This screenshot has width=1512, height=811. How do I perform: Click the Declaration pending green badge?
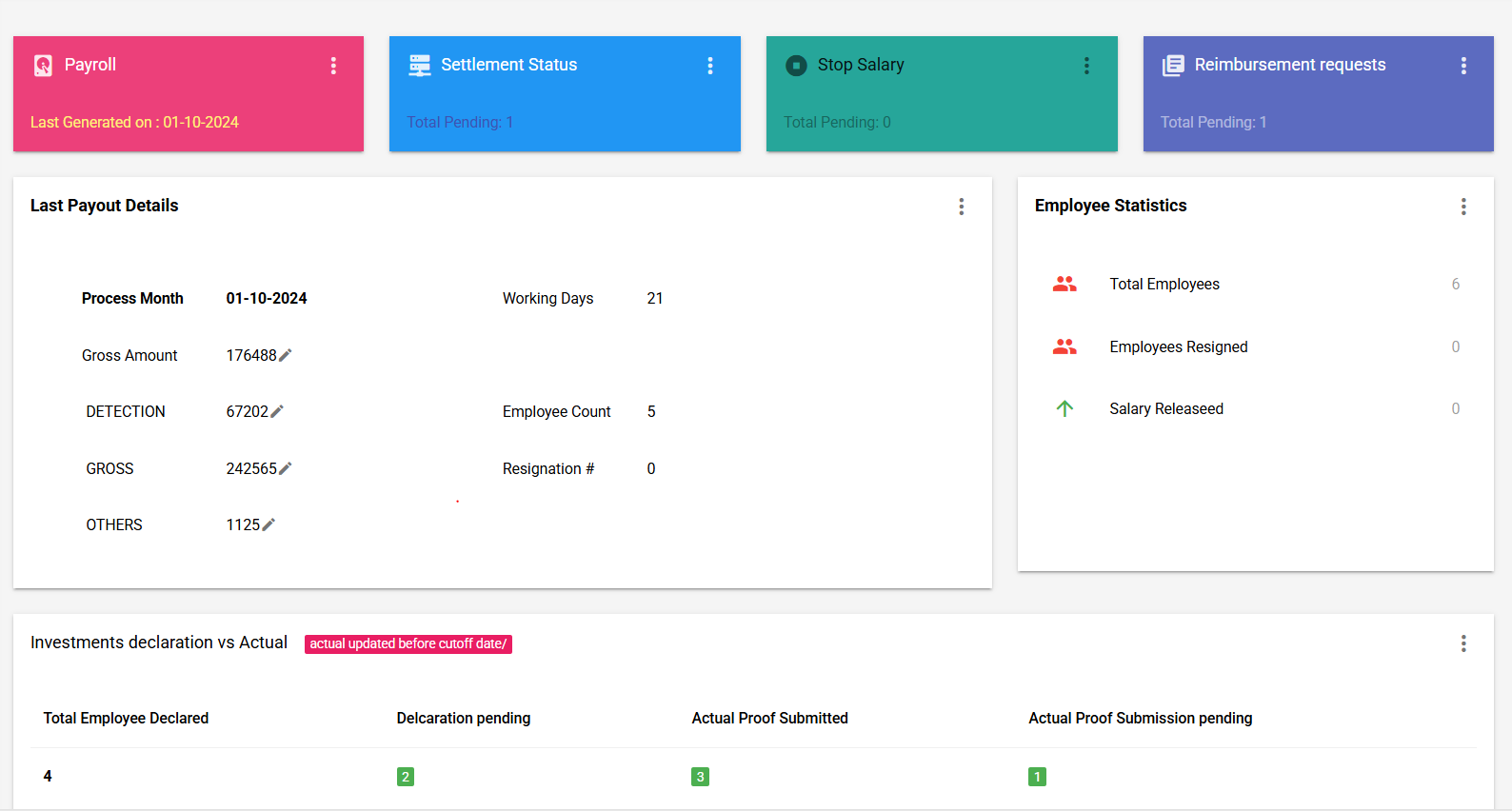click(x=406, y=777)
